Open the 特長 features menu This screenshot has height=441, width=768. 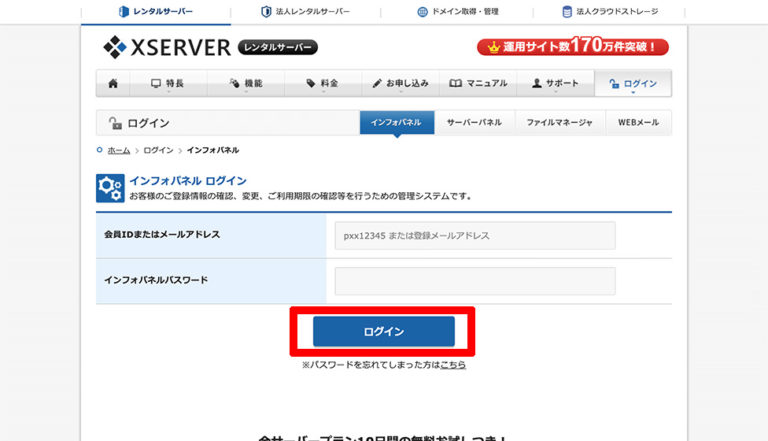pos(168,83)
